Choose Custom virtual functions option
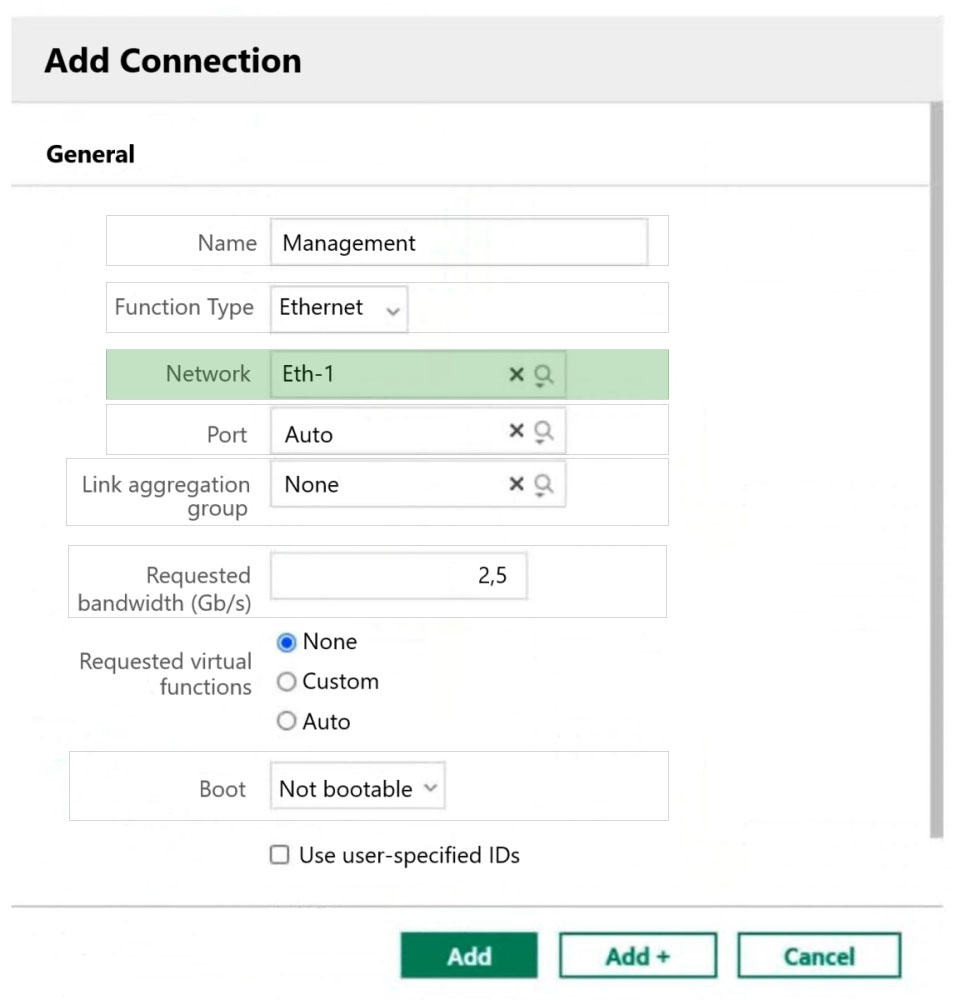Viewport: 954px width, 1000px height. pyautogui.click(x=286, y=682)
